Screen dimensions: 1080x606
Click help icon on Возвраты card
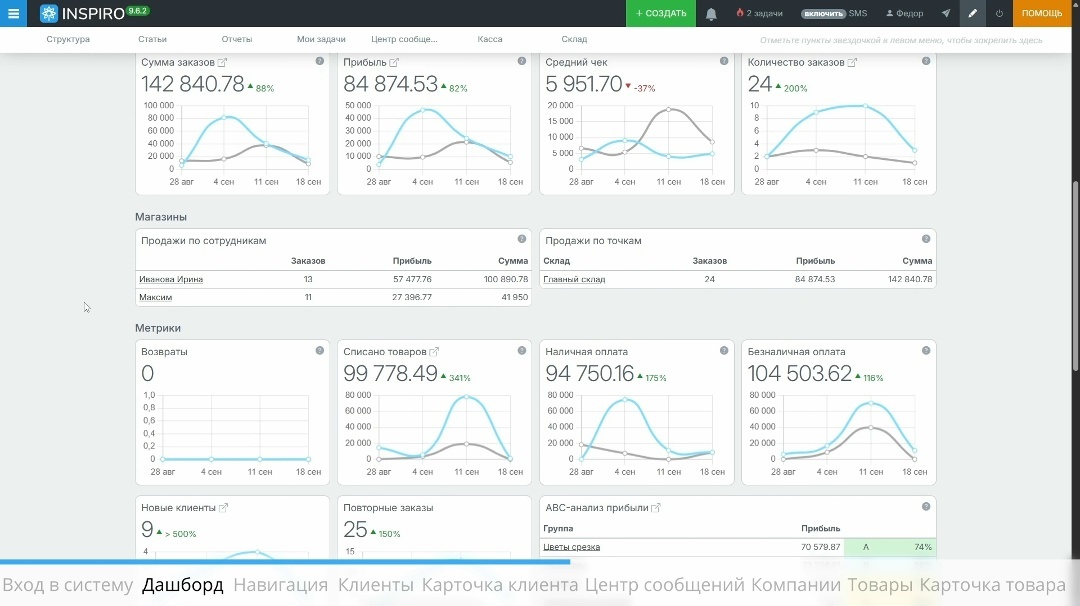pyautogui.click(x=320, y=351)
